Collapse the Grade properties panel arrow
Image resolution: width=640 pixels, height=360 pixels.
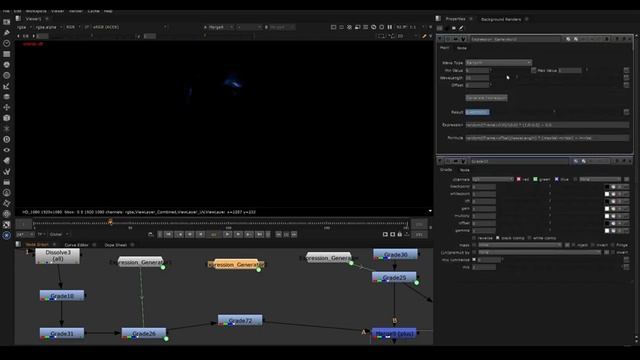(x=440, y=161)
